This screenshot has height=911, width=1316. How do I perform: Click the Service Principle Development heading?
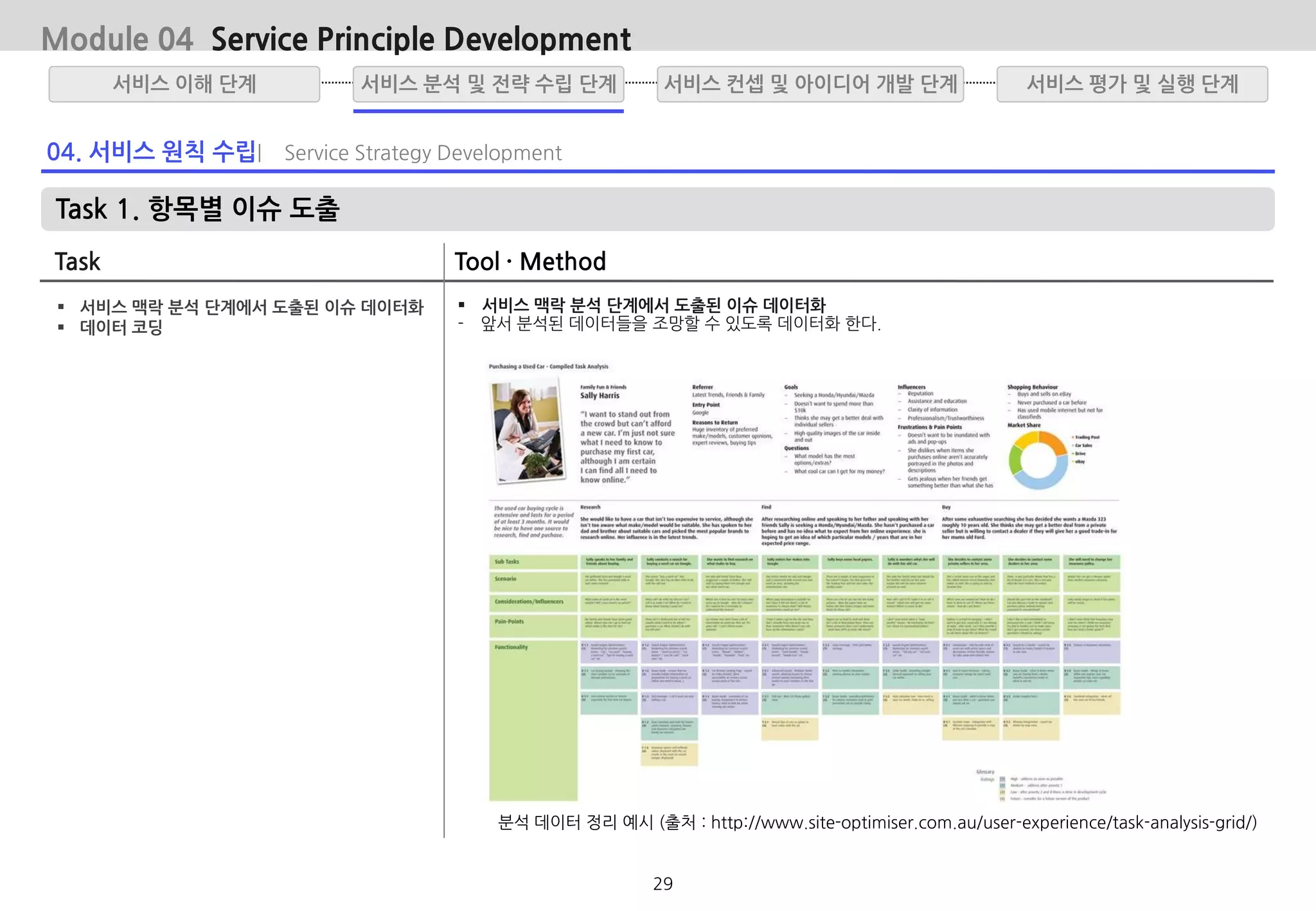click(421, 39)
